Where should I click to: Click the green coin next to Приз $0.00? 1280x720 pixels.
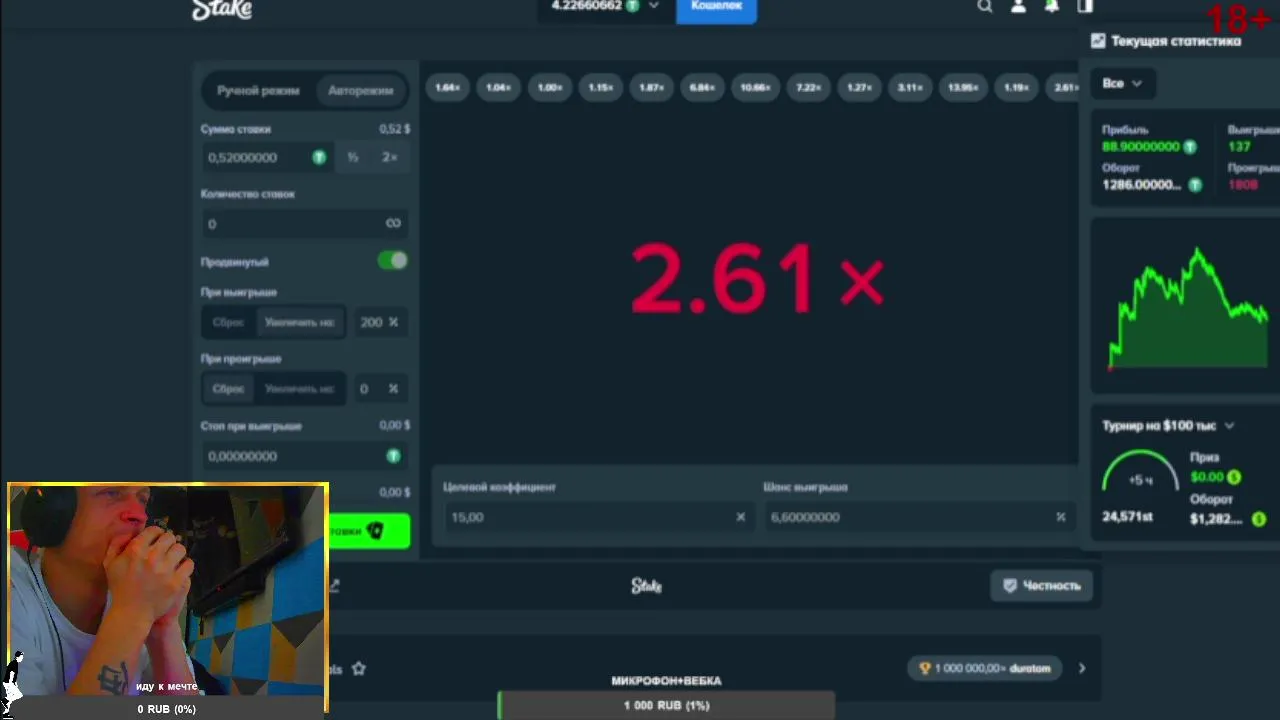1234,477
